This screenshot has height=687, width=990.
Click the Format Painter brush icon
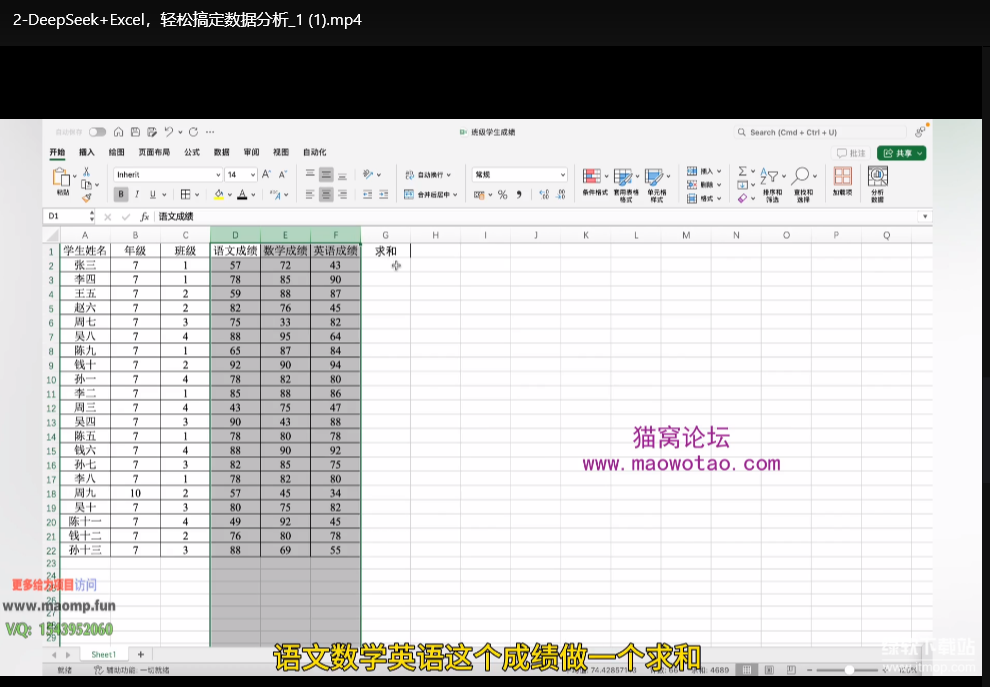click(x=86, y=197)
